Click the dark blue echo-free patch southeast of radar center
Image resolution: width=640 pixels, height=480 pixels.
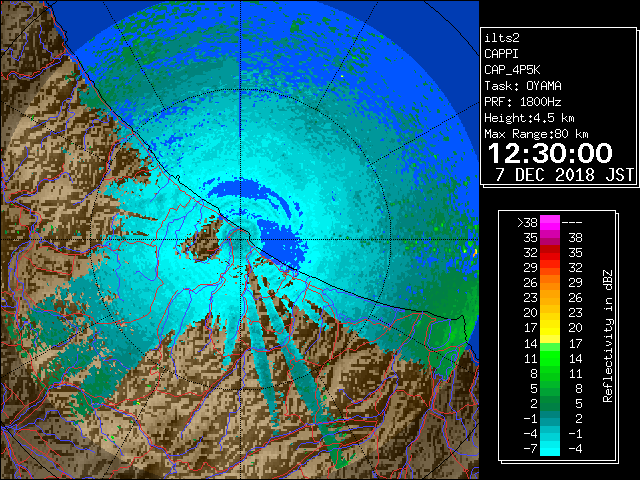[284, 245]
